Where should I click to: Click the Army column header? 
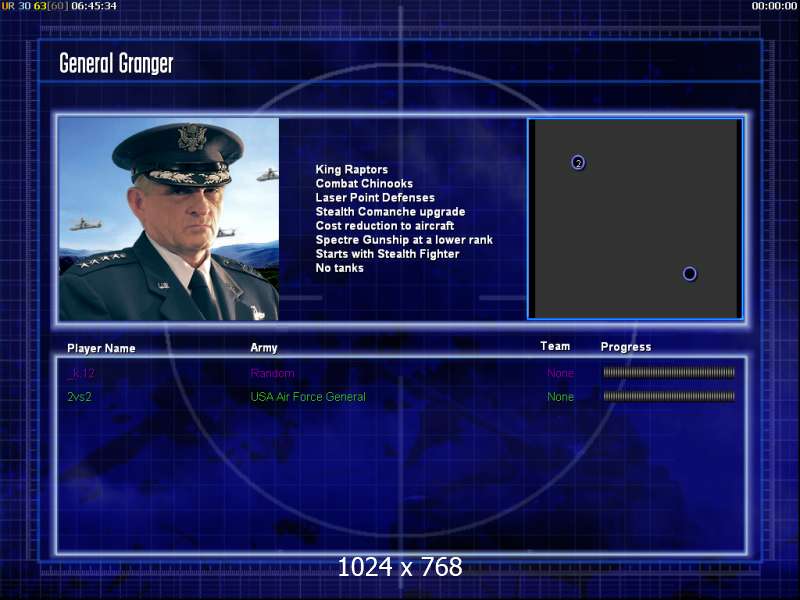[x=264, y=348]
